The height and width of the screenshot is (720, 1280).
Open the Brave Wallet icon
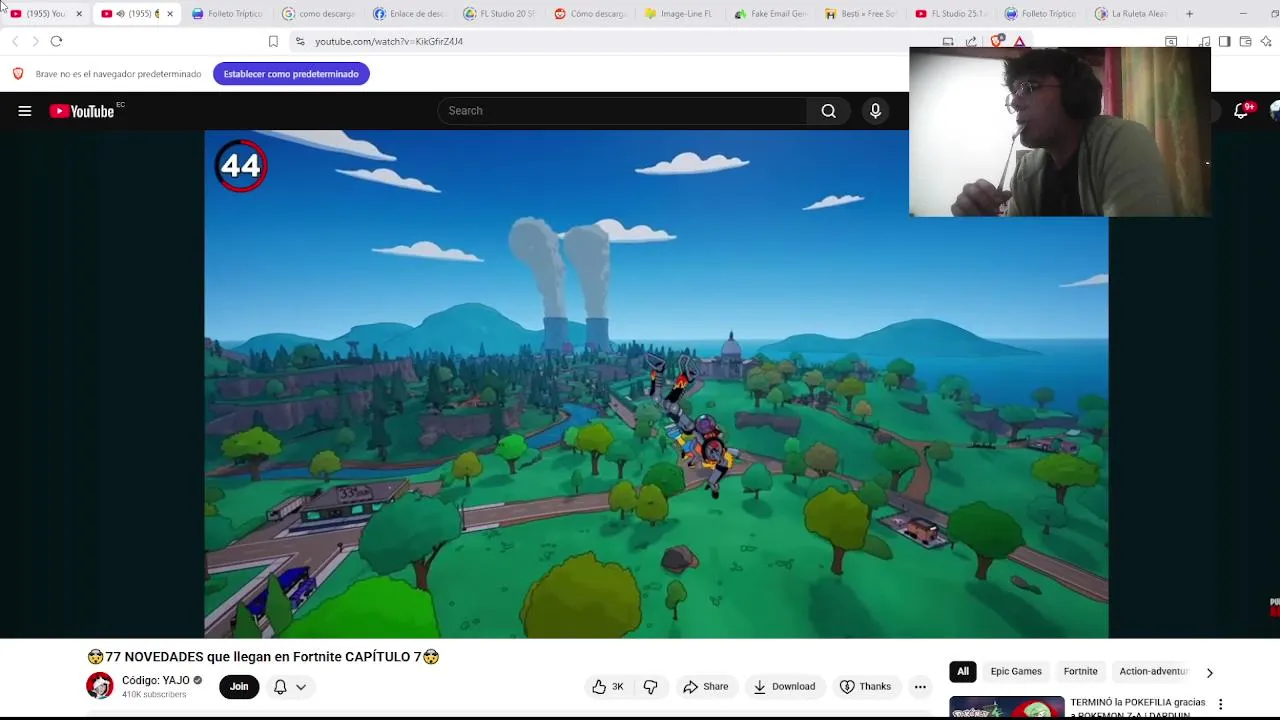pos(1245,41)
